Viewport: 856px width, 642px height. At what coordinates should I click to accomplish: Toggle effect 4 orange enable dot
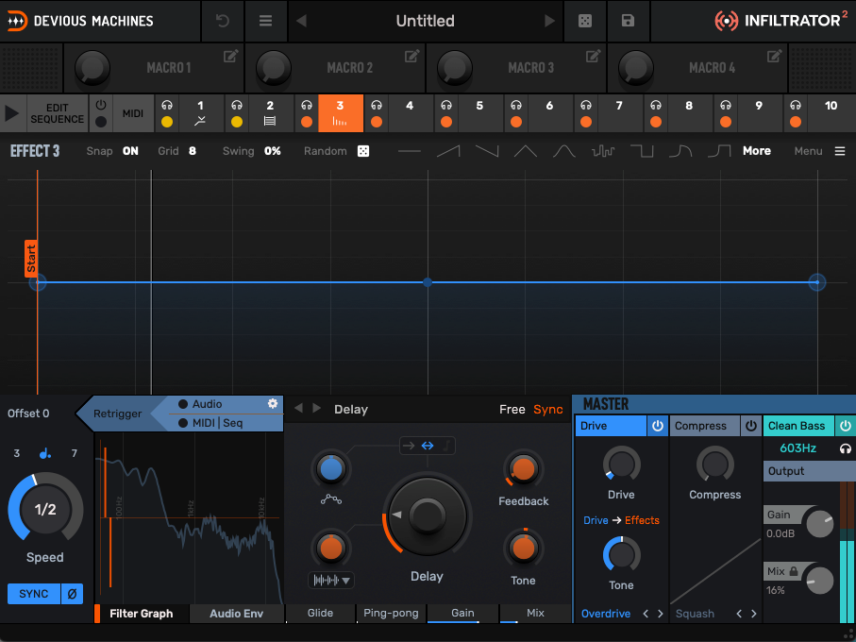(376, 122)
